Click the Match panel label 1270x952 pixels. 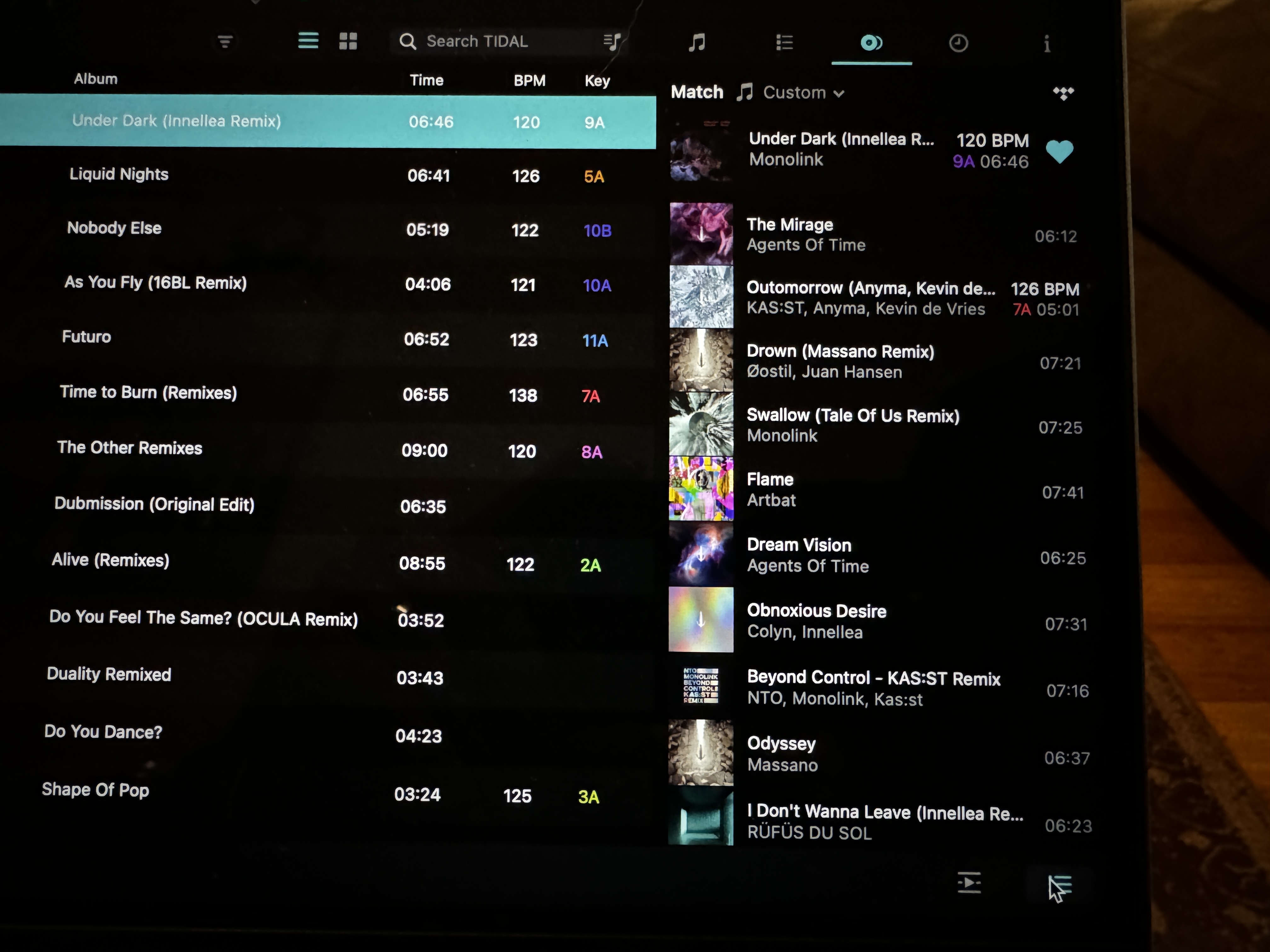pyautogui.click(x=697, y=92)
